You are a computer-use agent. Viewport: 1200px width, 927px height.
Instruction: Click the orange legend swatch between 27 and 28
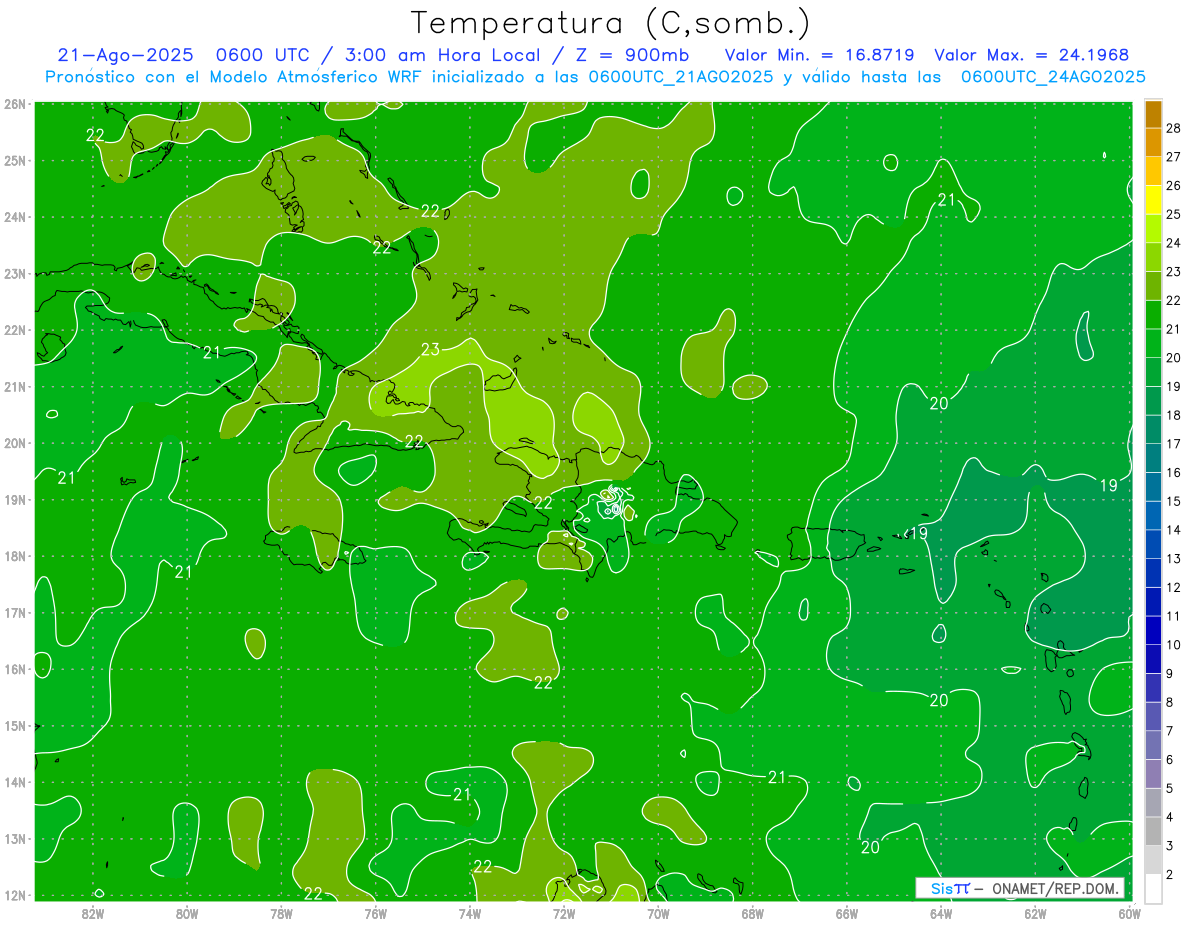[x=1153, y=143]
